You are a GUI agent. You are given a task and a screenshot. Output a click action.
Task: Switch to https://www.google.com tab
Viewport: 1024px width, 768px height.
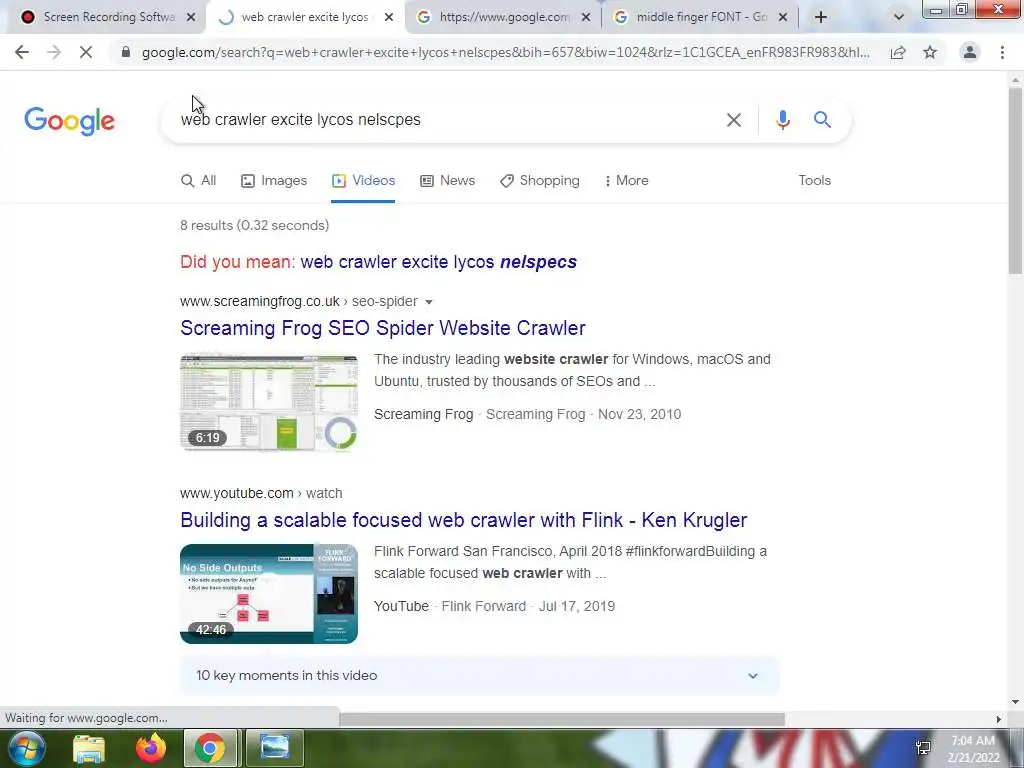tap(502, 17)
